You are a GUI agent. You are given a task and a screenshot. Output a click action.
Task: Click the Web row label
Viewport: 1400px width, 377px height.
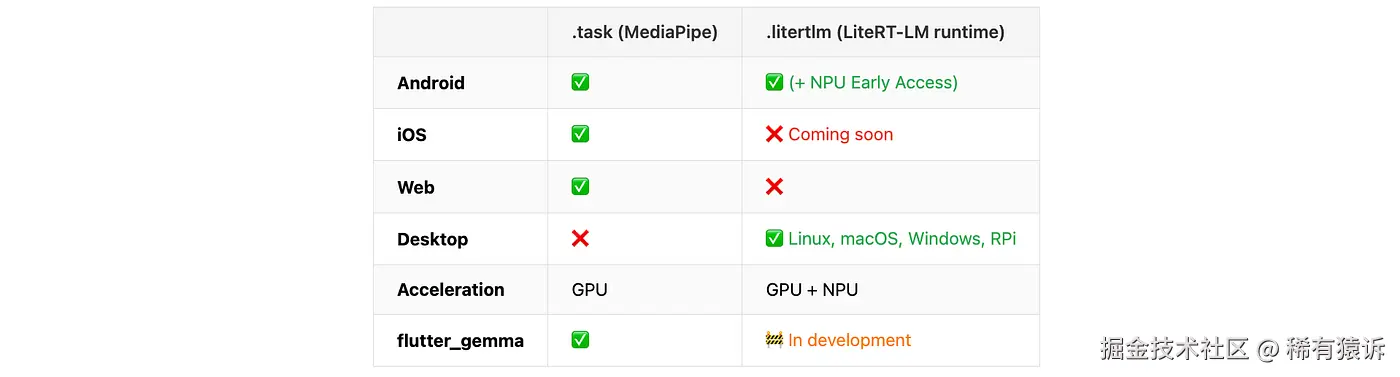pos(416,187)
